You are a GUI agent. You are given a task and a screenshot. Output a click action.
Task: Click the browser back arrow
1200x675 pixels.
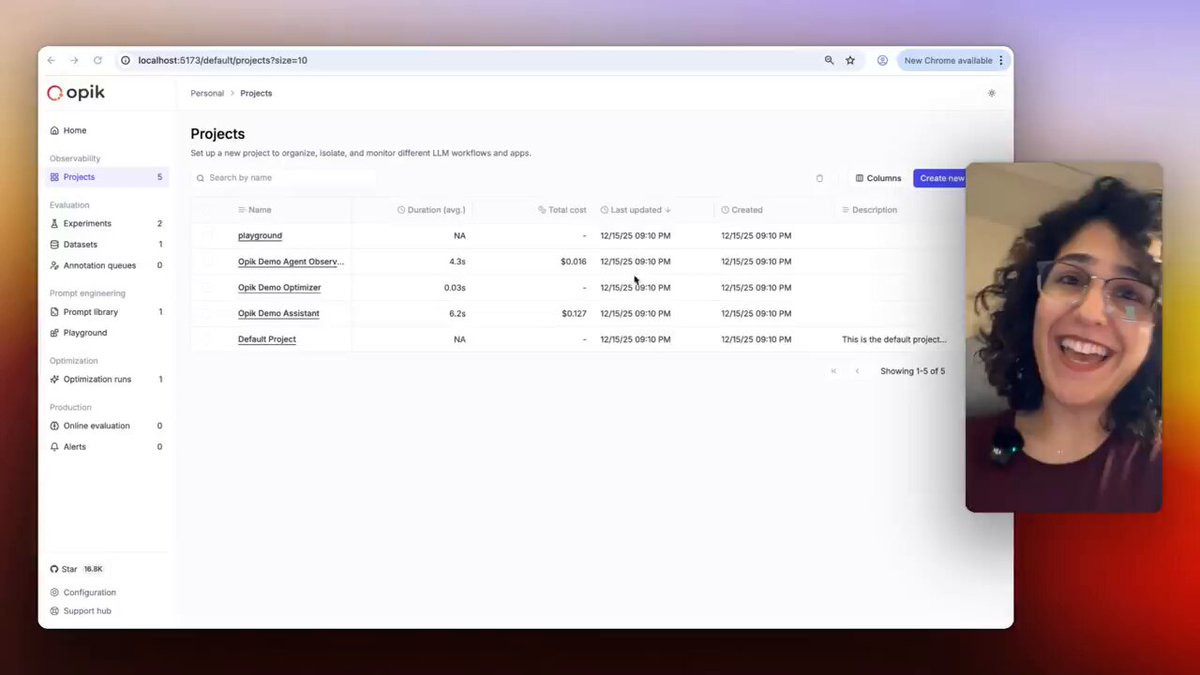51,60
